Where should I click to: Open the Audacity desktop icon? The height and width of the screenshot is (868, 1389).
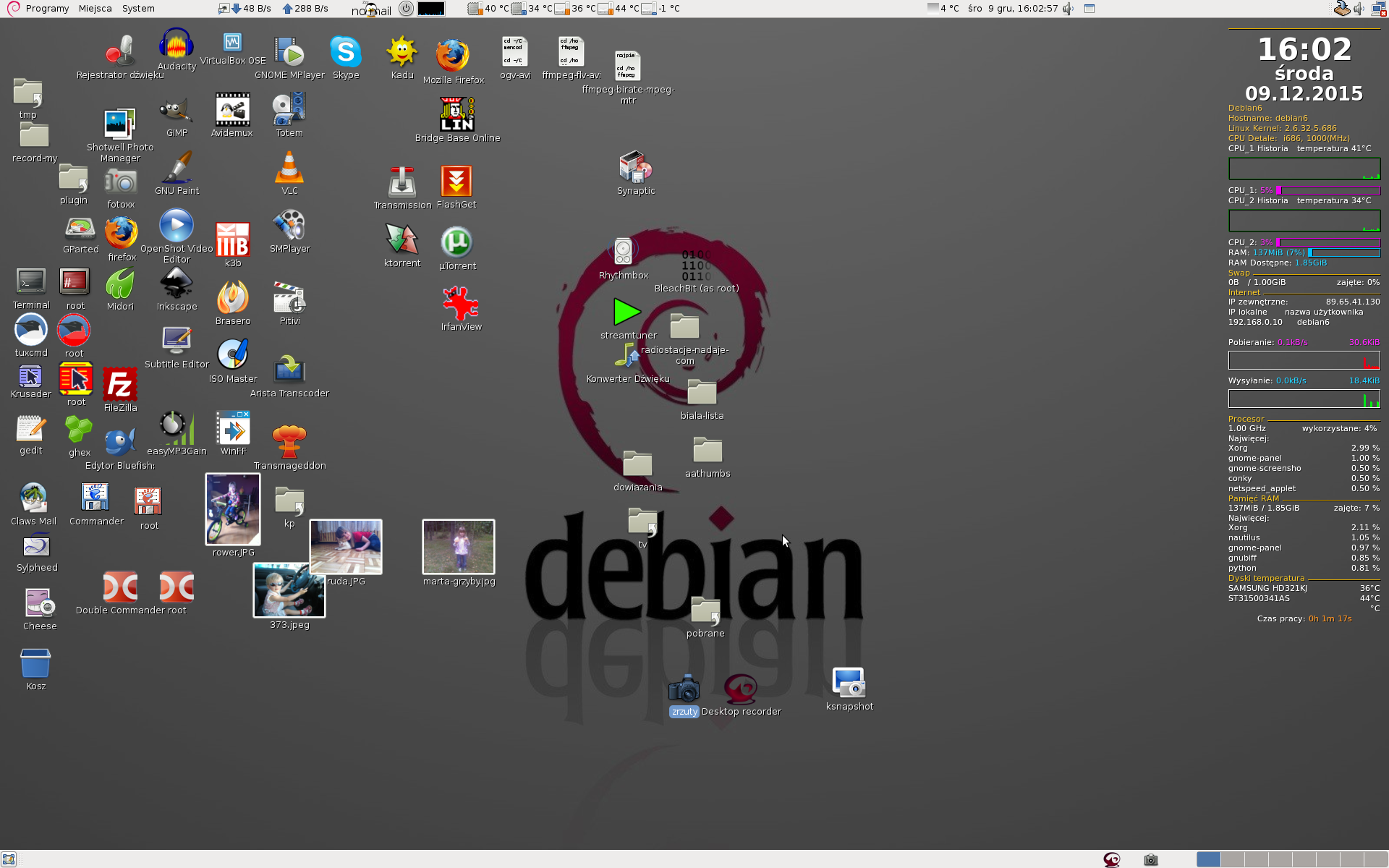pos(177,43)
